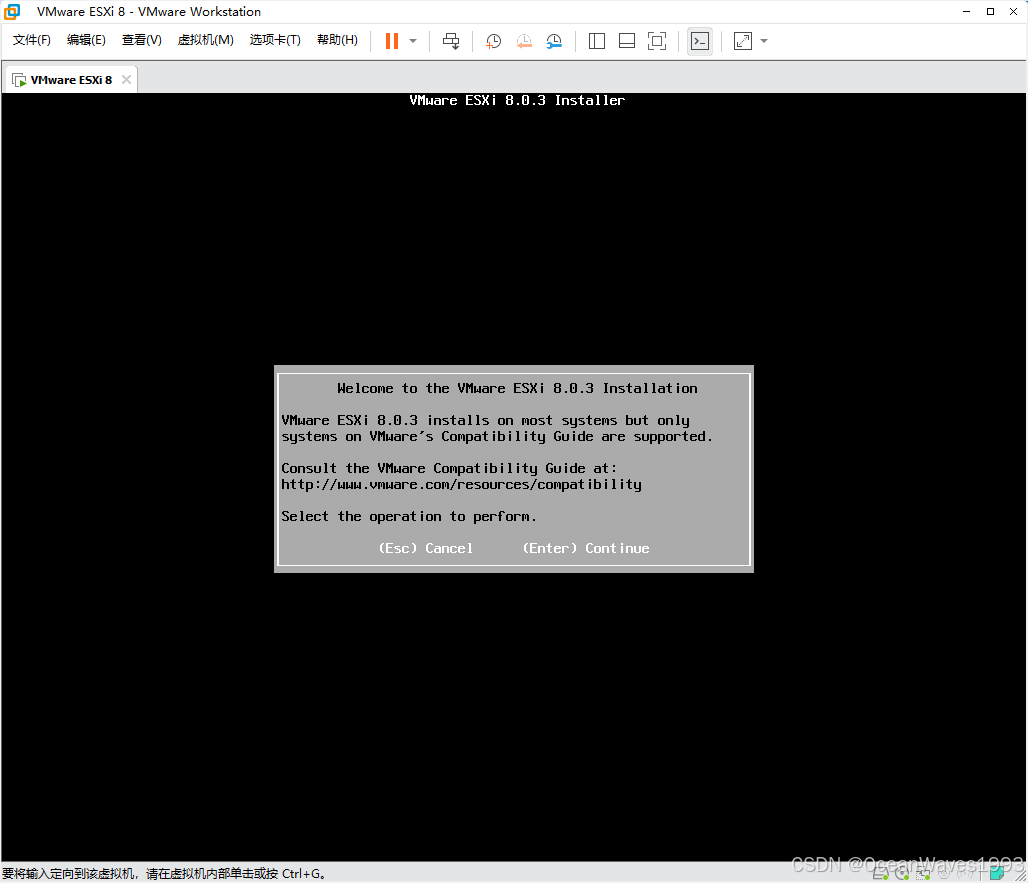
Task: Open the teal message log icon
Action: 997,873
